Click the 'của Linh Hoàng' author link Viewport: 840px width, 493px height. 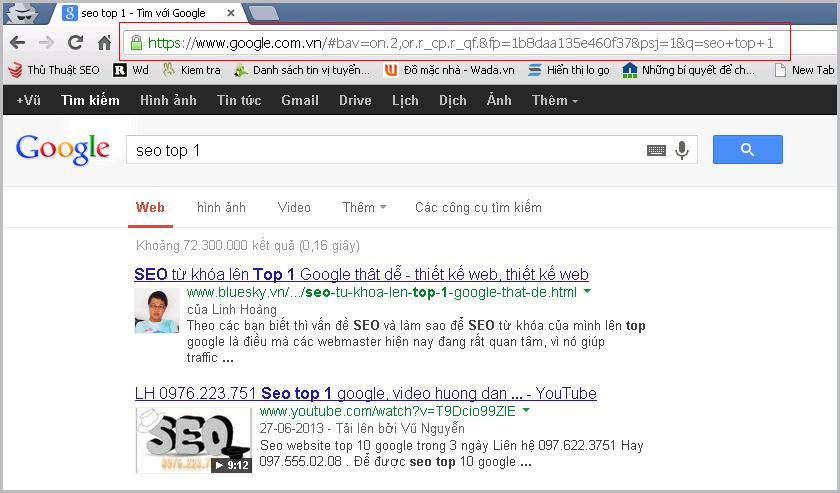(232, 309)
